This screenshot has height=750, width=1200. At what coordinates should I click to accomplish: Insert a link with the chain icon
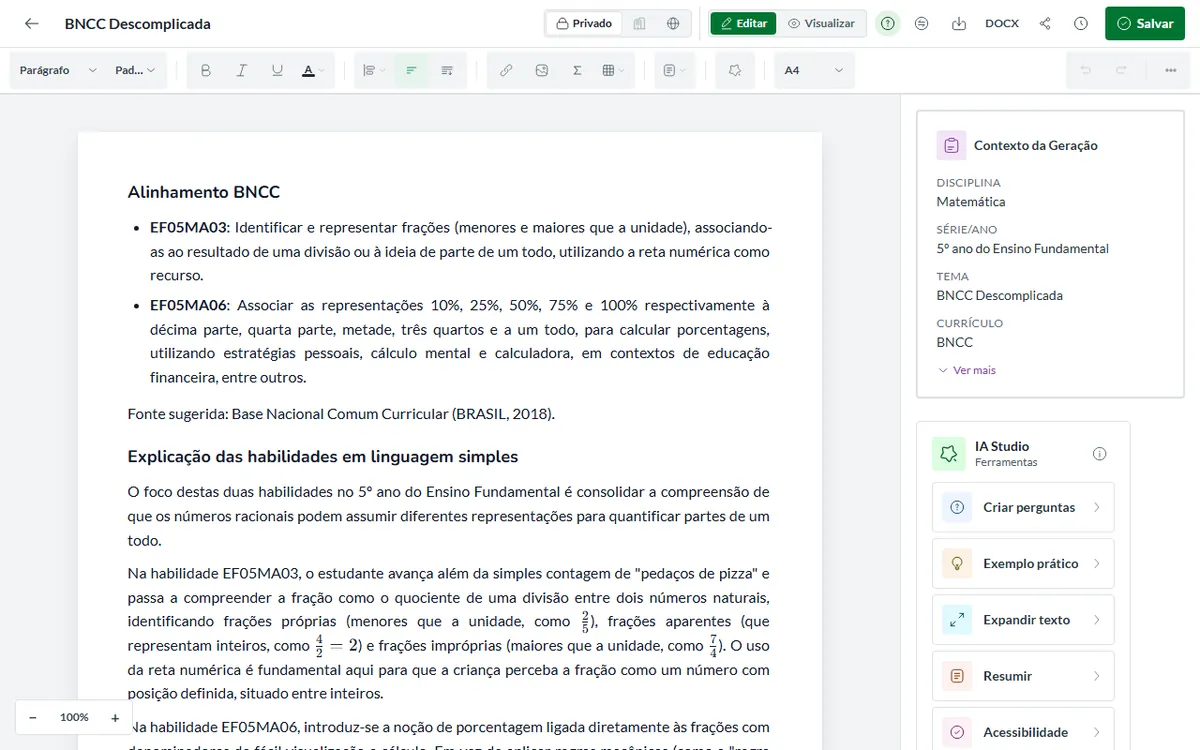[x=506, y=70]
